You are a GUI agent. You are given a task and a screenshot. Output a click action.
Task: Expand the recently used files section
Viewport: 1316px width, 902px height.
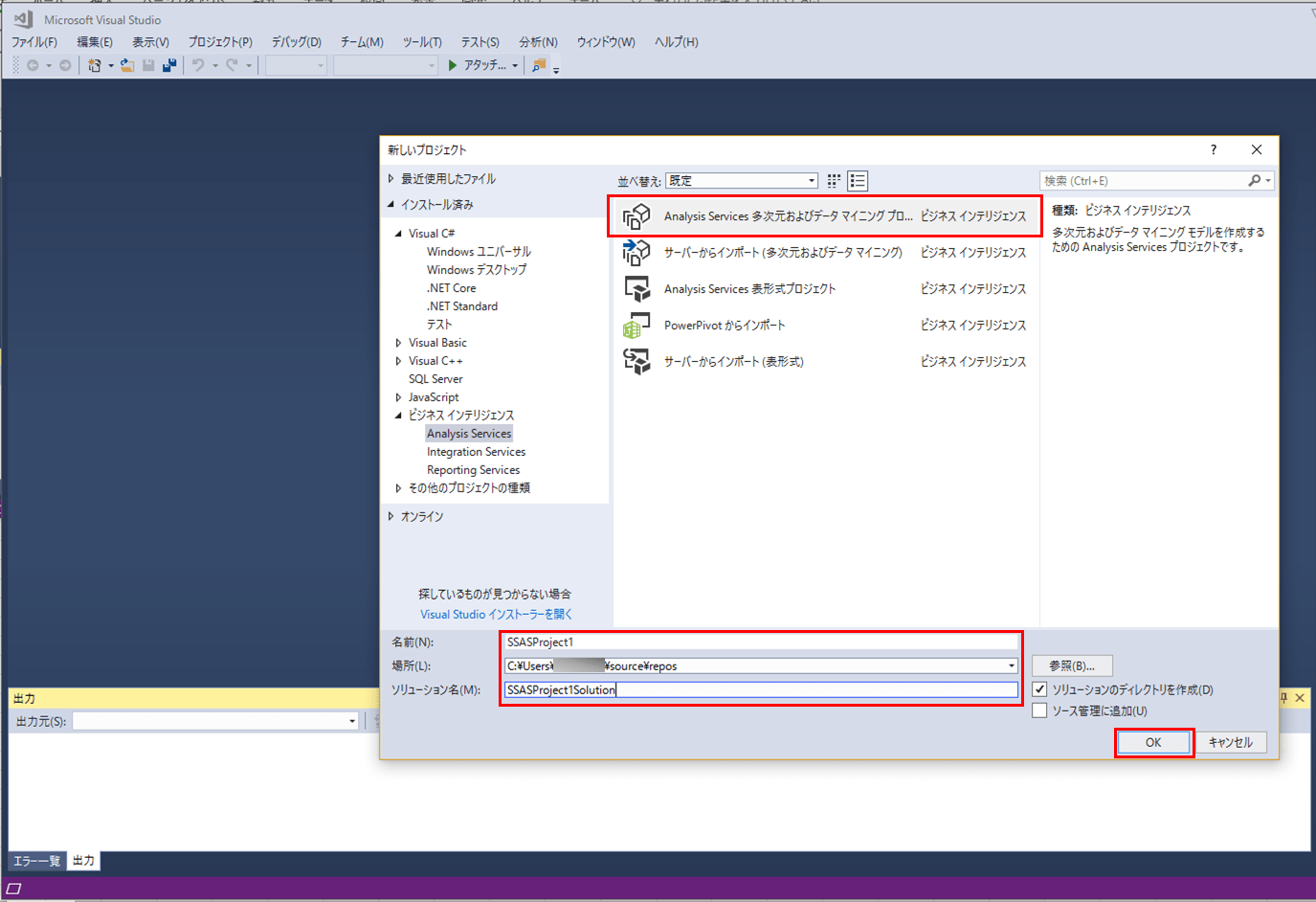coord(390,179)
